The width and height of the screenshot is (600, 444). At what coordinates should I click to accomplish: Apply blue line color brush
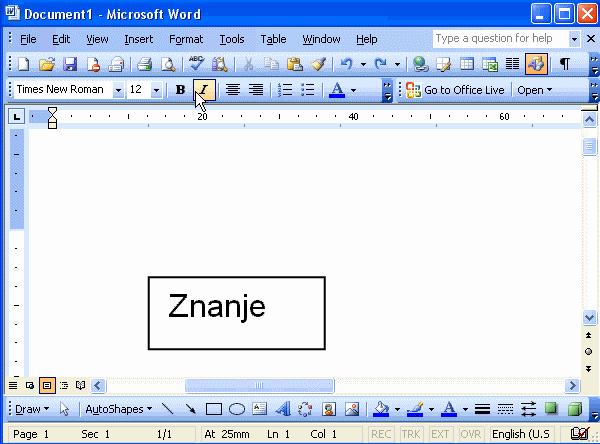415,409
